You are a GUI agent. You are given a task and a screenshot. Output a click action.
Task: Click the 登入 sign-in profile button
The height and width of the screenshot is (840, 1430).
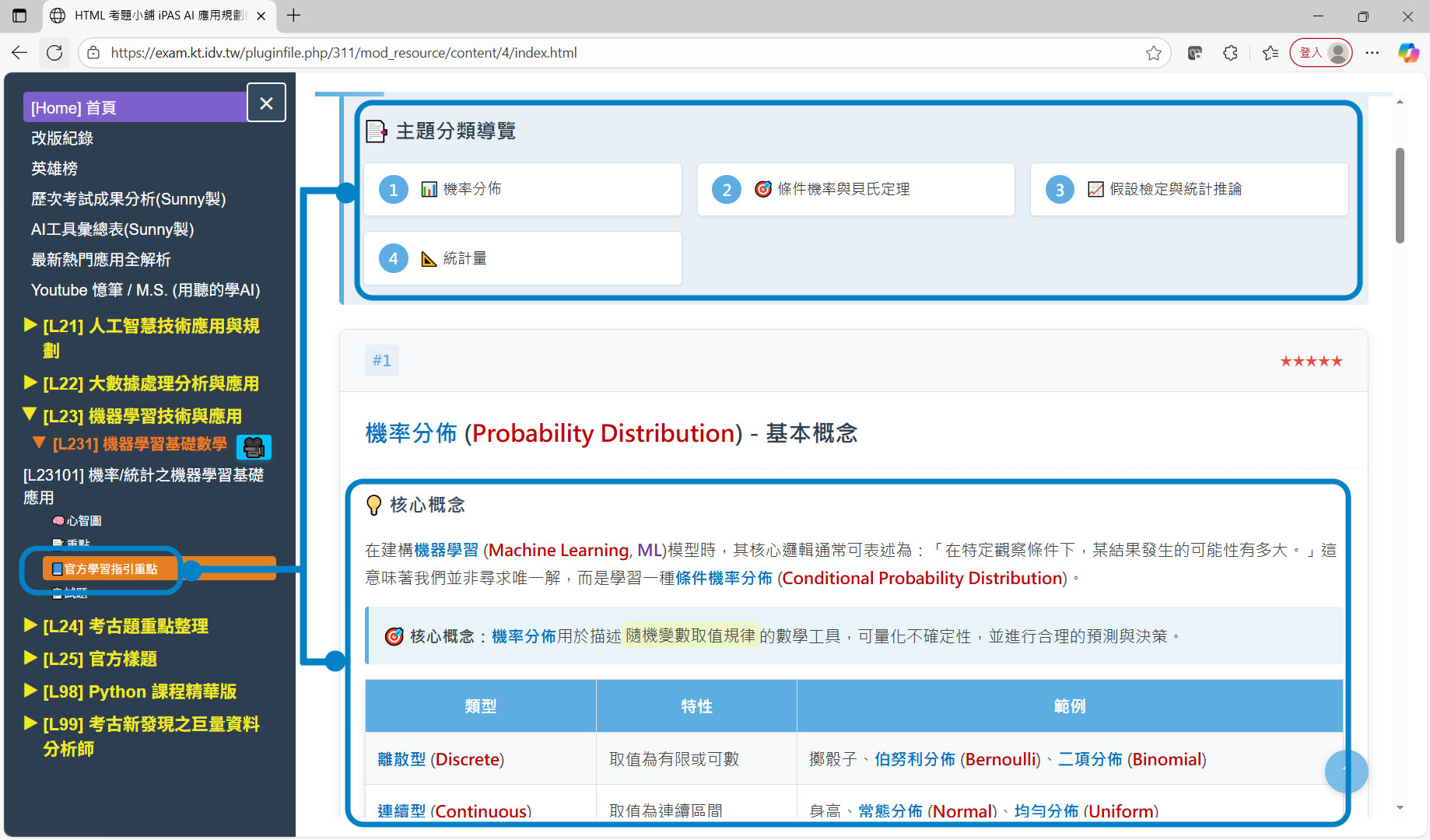click(1321, 53)
